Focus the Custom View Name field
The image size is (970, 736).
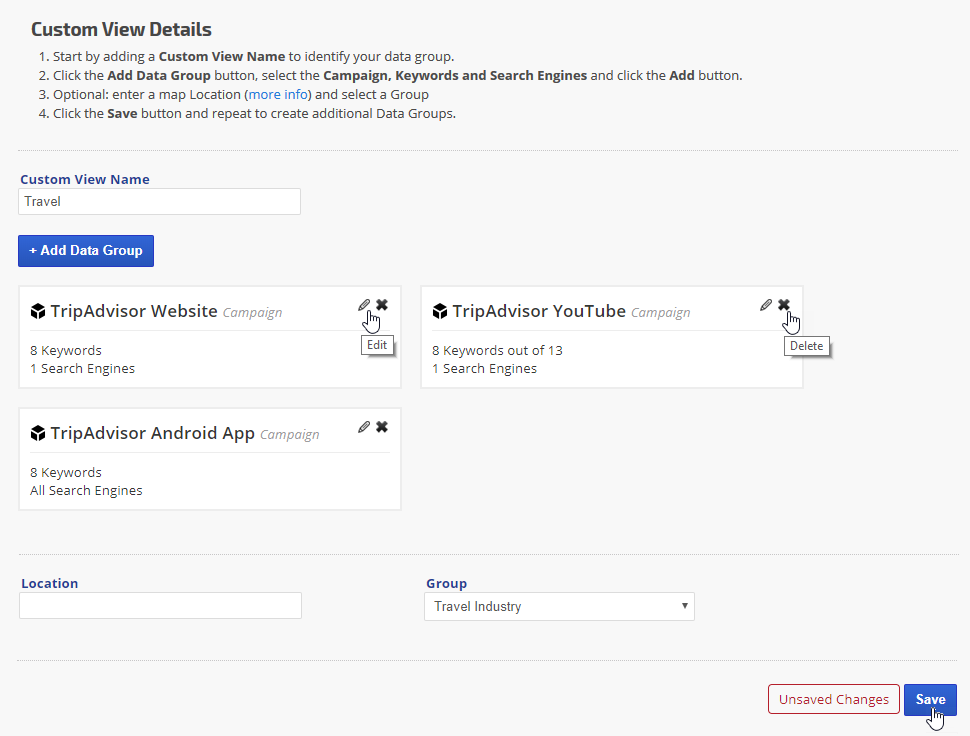(160, 201)
